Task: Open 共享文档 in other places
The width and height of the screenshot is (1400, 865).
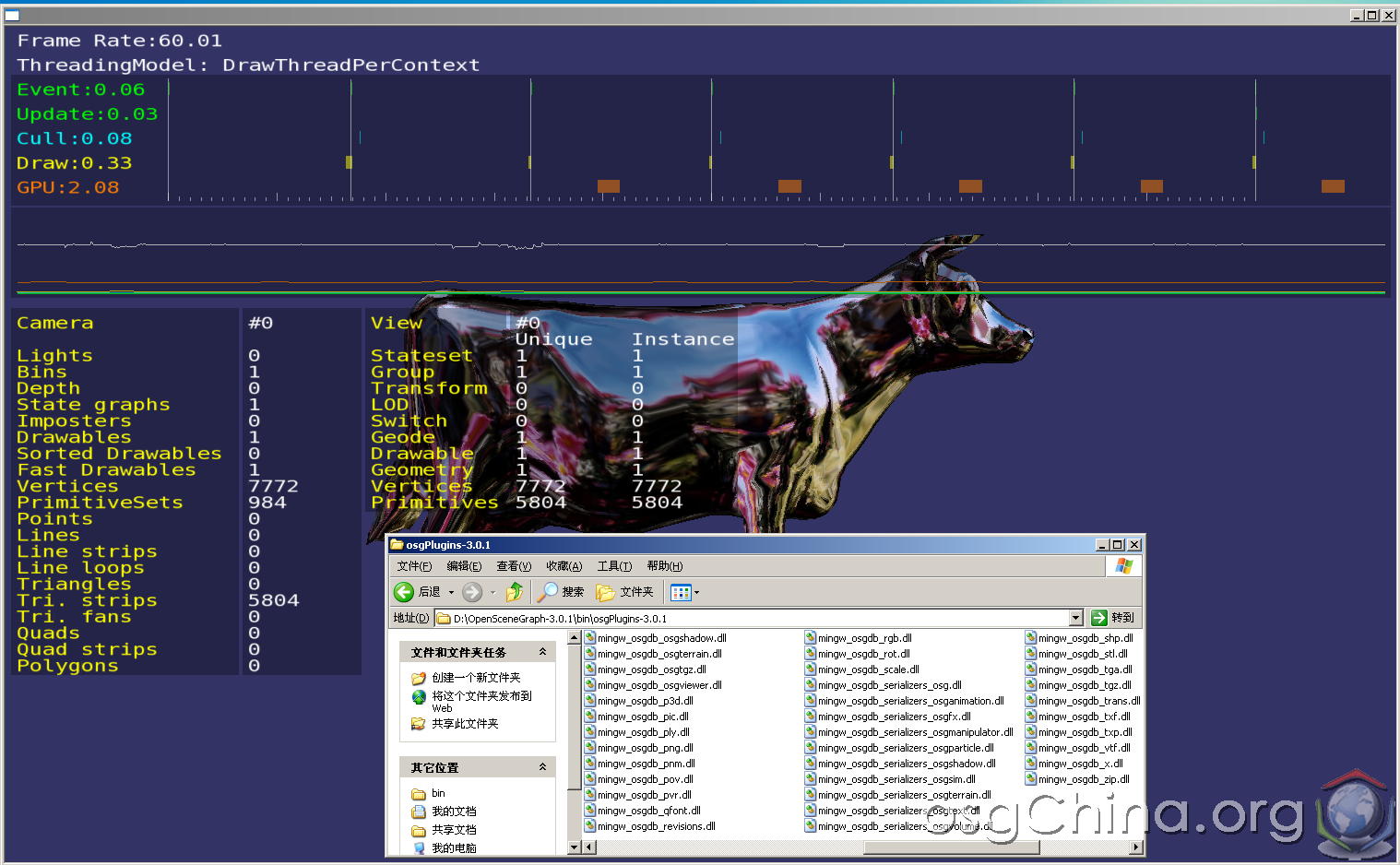Action: (x=454, y=830)
